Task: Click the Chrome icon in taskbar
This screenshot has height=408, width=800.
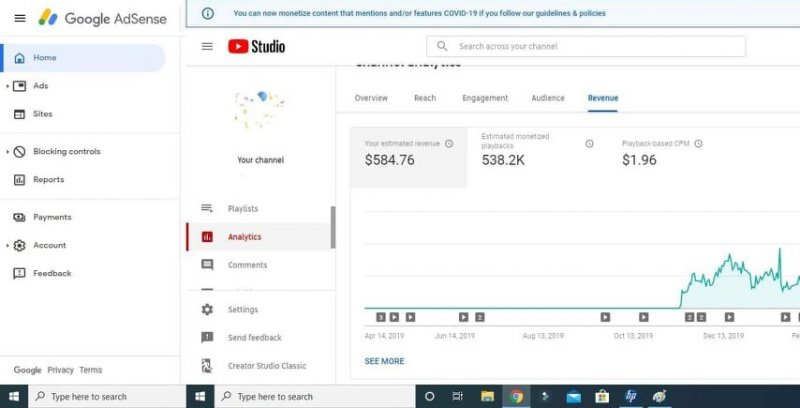Action: (x=515, y=396)
